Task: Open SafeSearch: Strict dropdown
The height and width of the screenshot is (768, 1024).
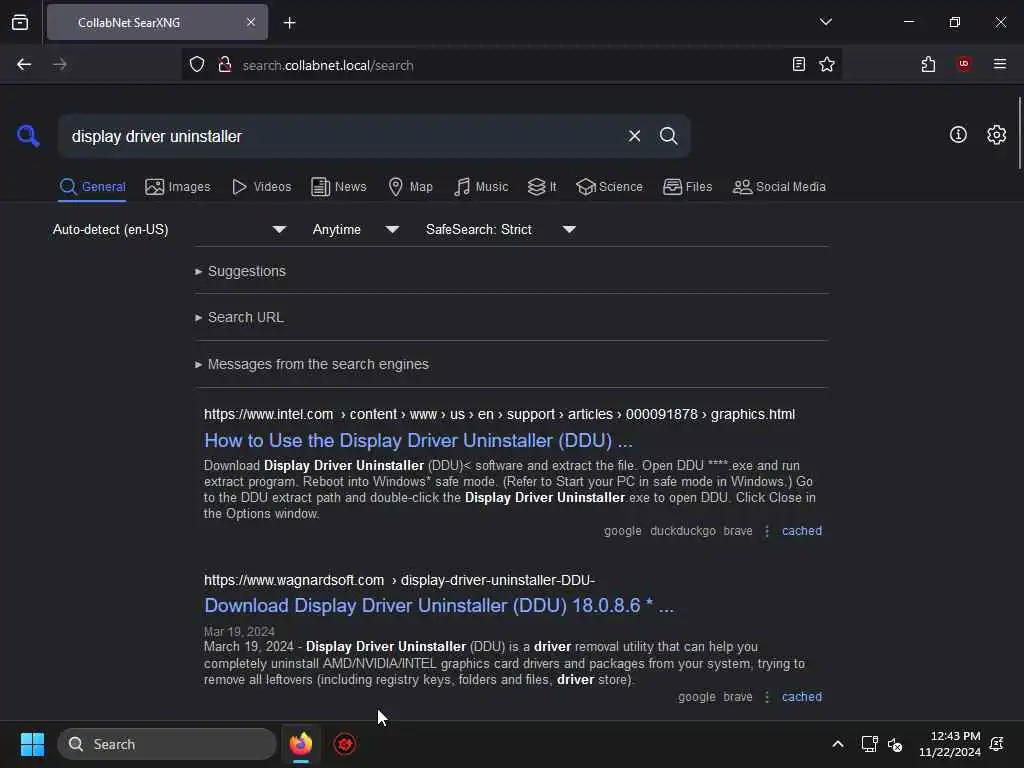Action: [501, 229]
